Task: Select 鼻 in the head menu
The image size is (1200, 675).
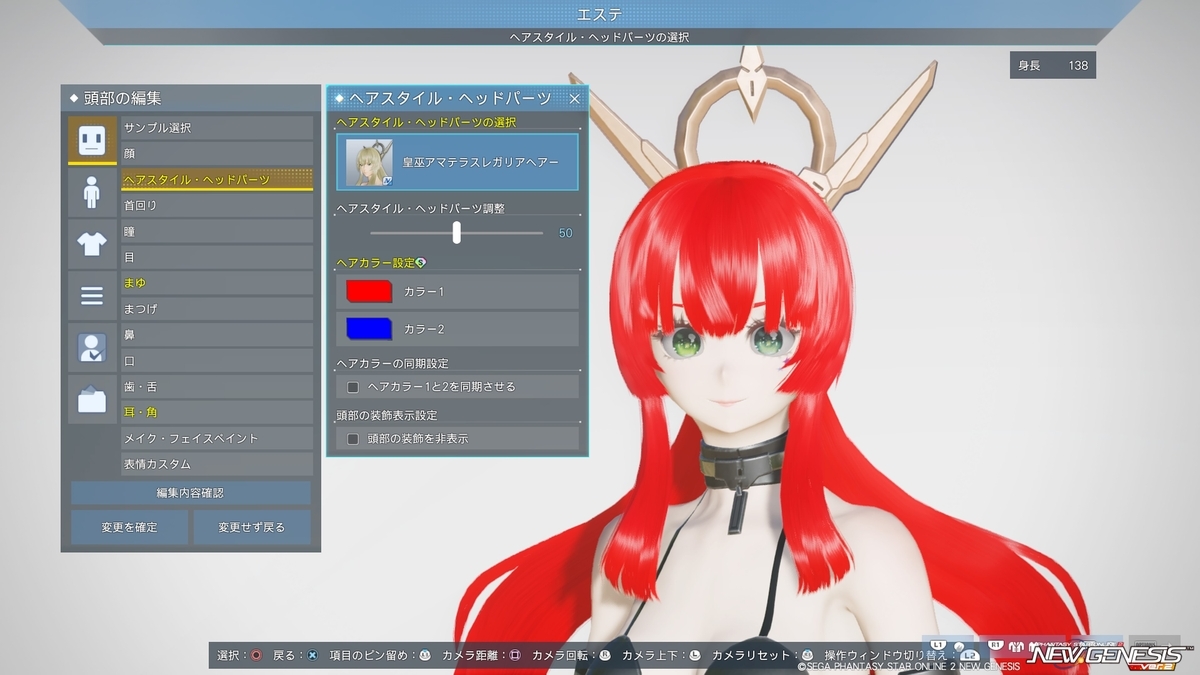Action: click(x=217, y=335)
